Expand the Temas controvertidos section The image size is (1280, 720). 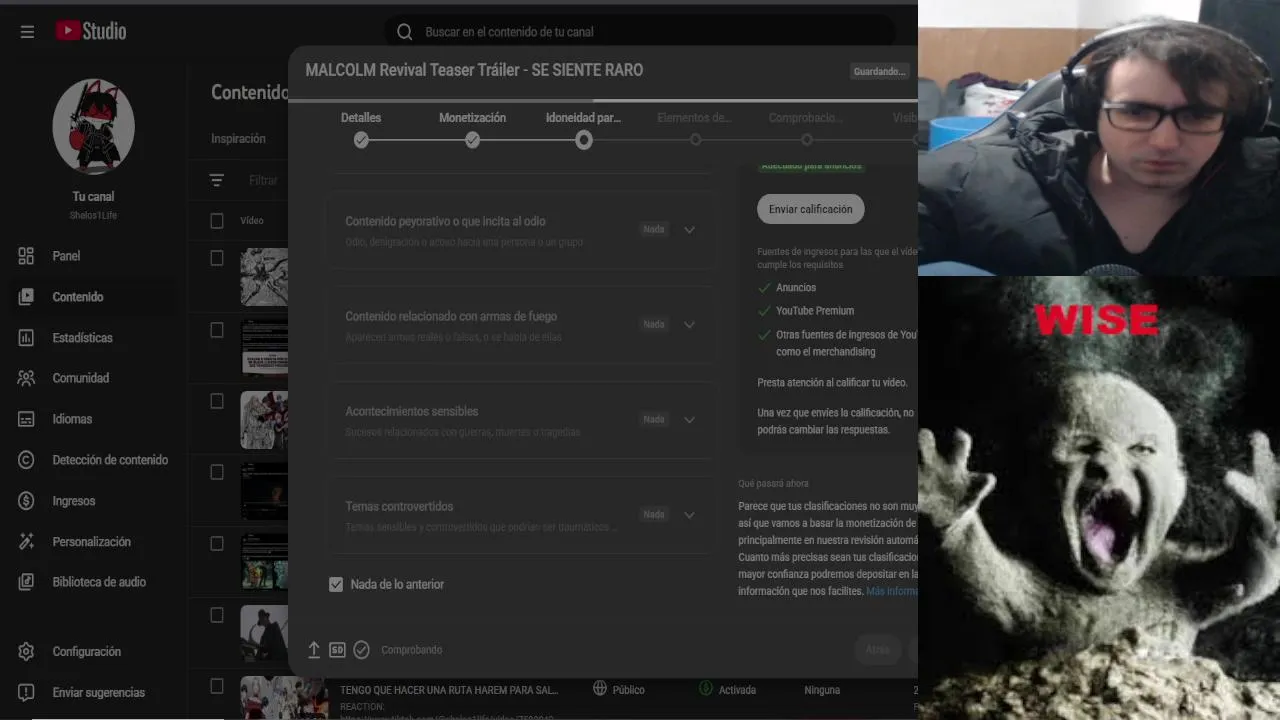point(689,514)
